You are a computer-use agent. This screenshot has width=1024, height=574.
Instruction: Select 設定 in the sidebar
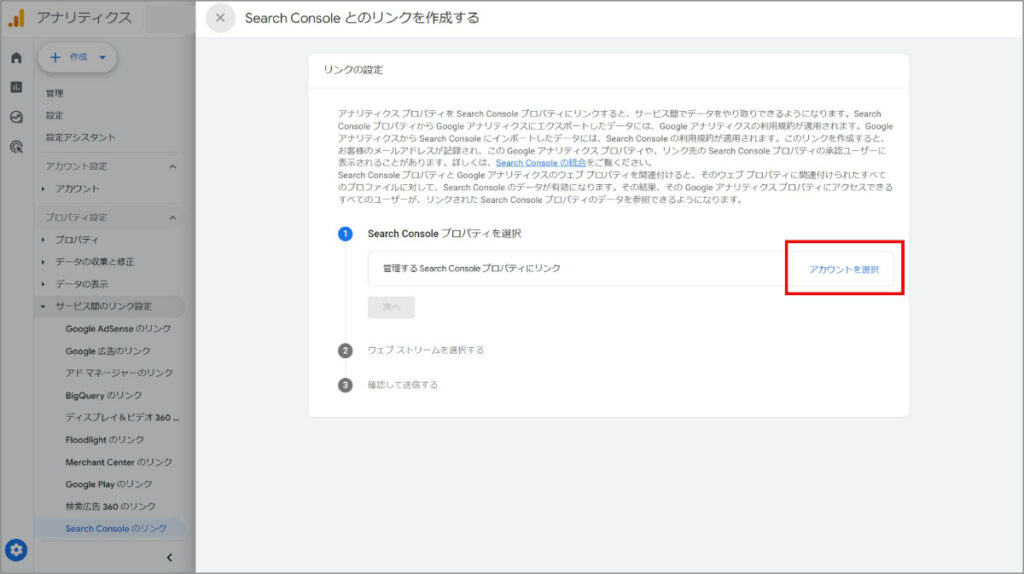[x=54, y=116]
